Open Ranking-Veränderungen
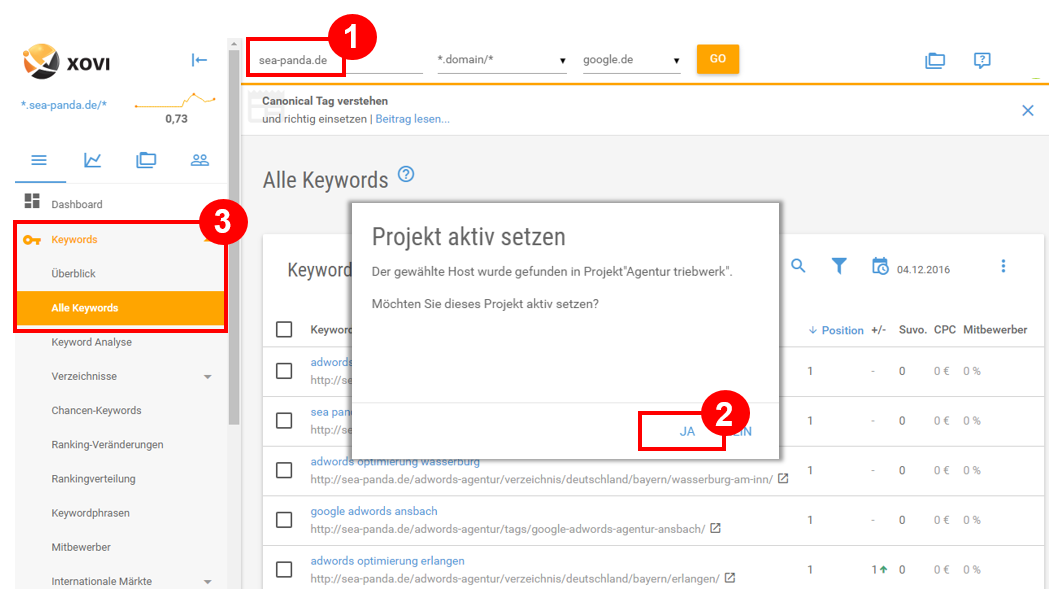This screenshot has width=1056, height=589. pos(107,444)
